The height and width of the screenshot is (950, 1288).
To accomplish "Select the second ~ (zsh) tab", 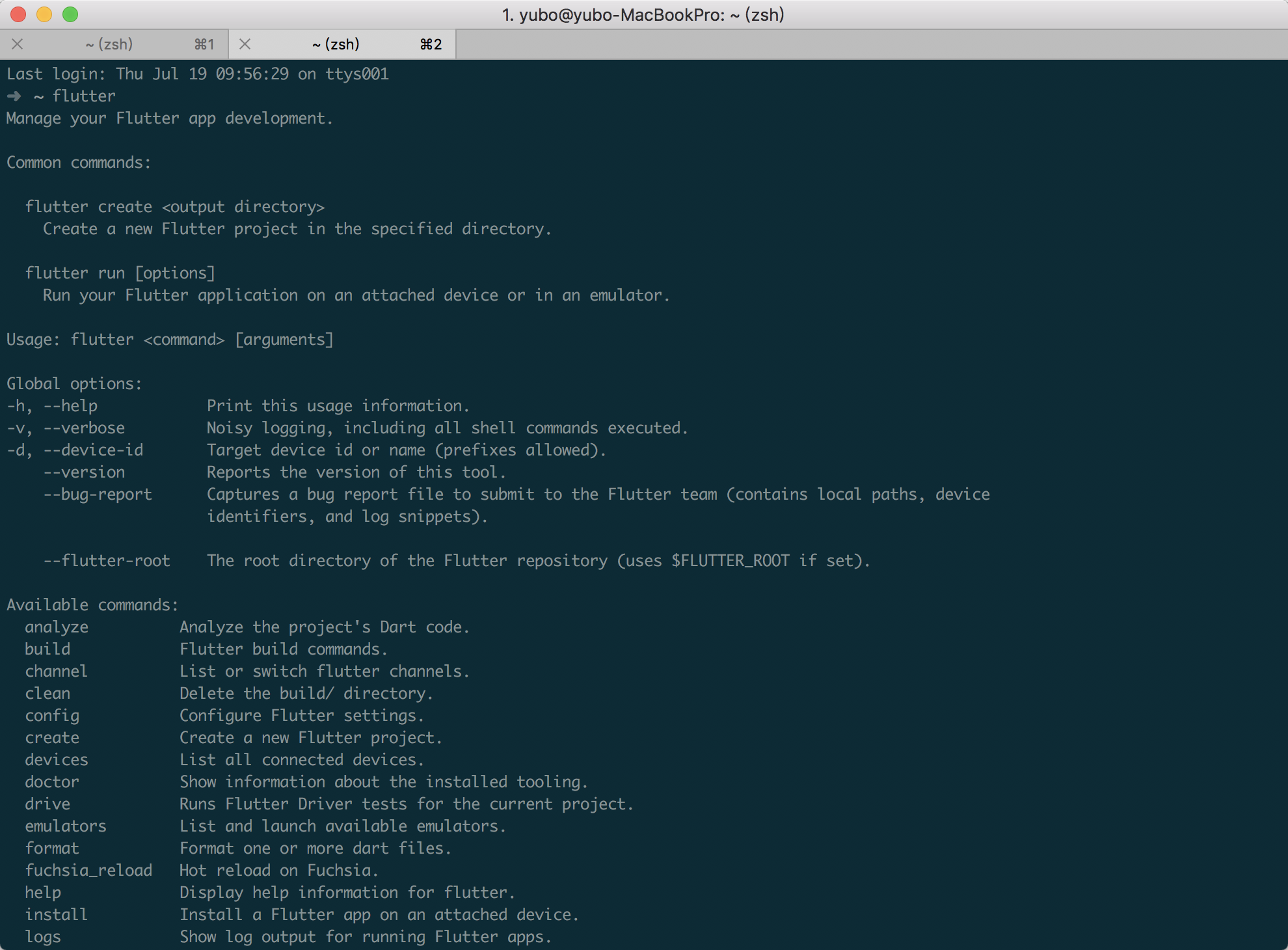I will click(343, 44).
